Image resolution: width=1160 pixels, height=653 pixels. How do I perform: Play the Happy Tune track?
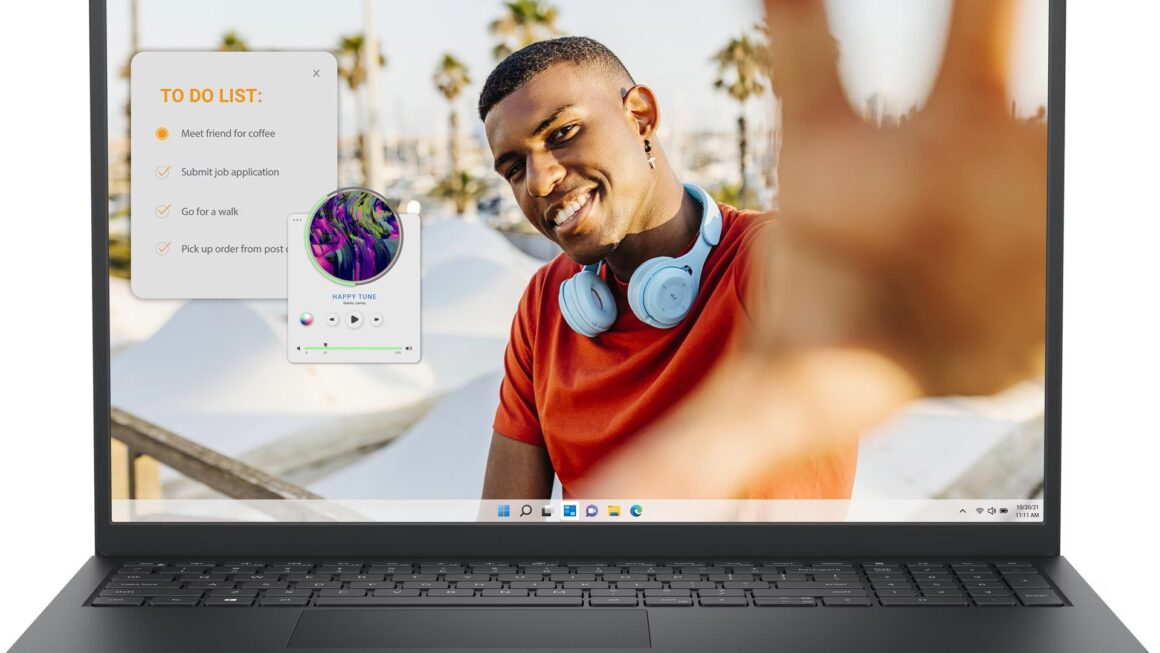(x=354, y=320)
